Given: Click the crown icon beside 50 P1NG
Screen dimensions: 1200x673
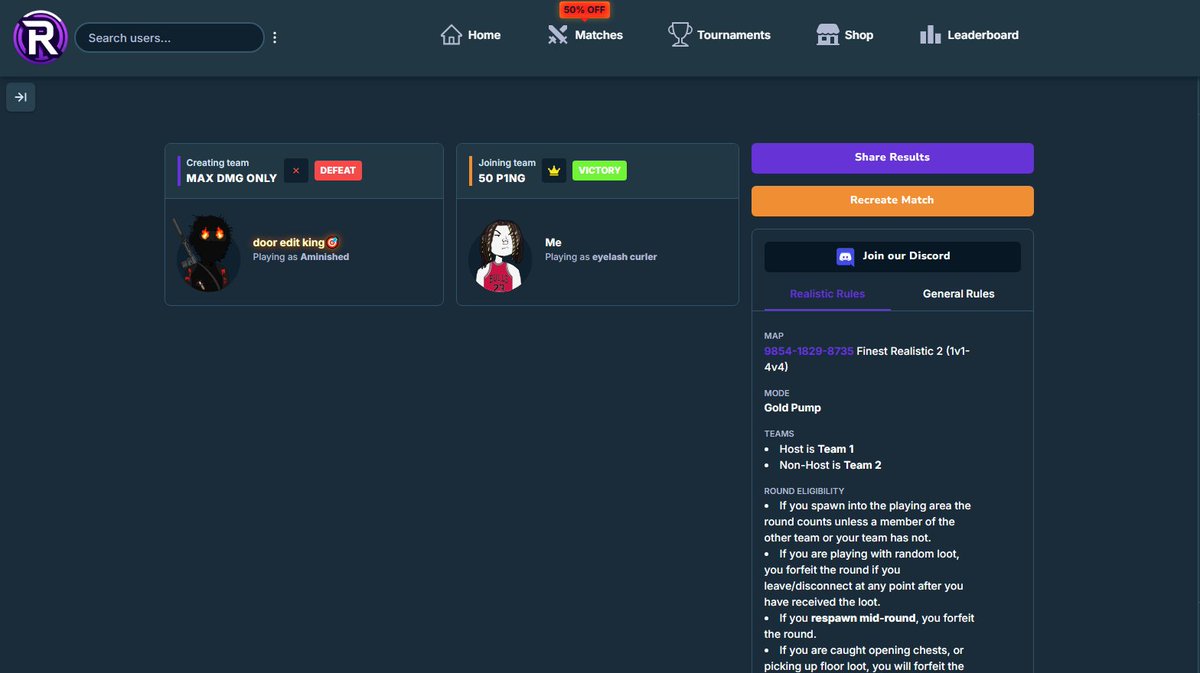Looking at the screenshot, I should tap(554, 171).
